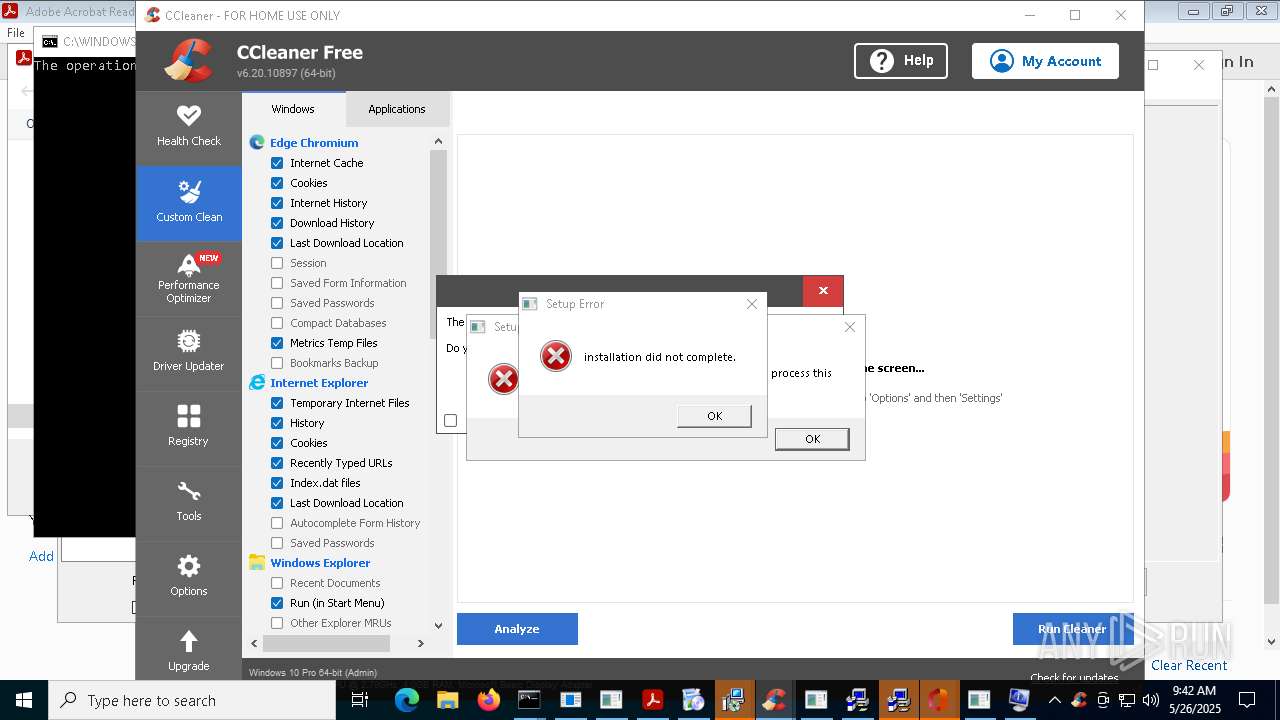This screenshot has height=720, width=1280.
Task: Uncheck Metrics Temp Files
Action: (x=277, y=343)
